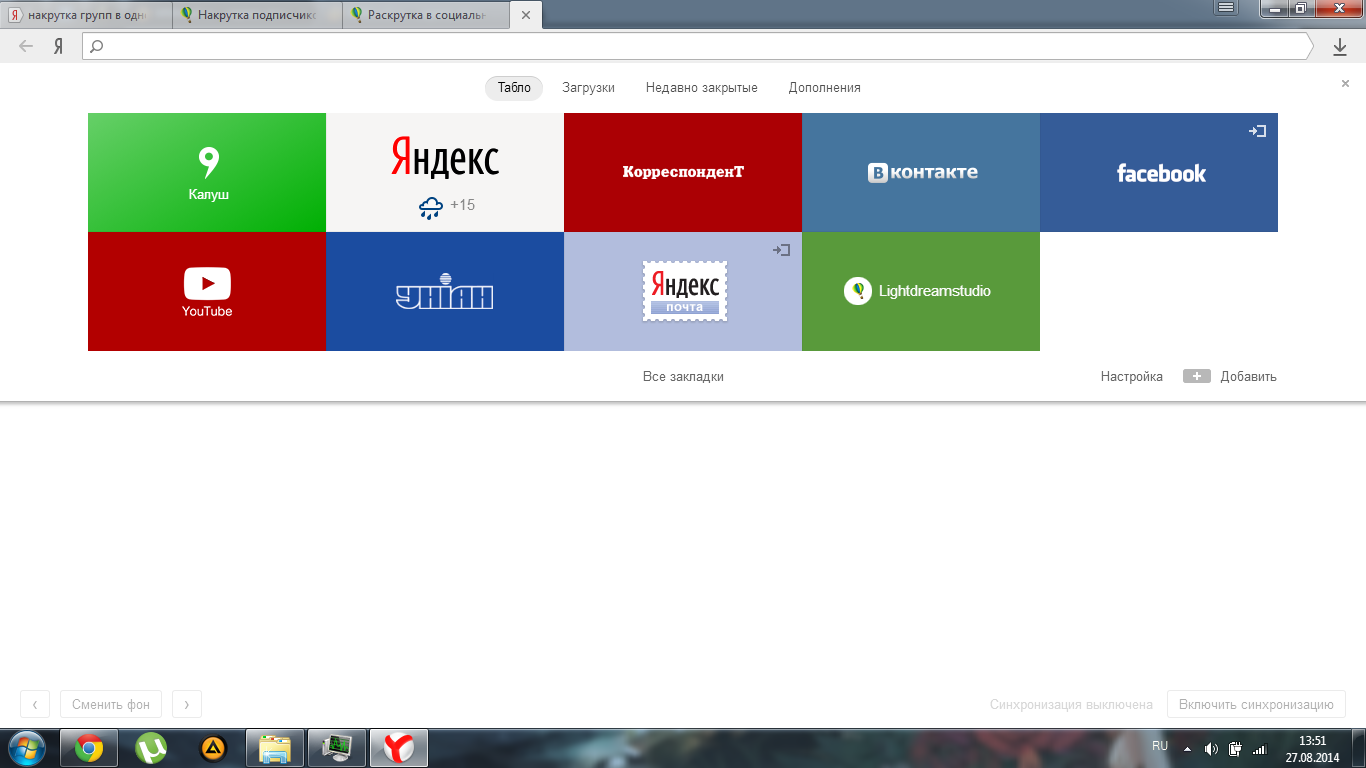This screenshot has width=1366, height=768.
Task: Click the RU language indicator
Action: (1160, 746)
